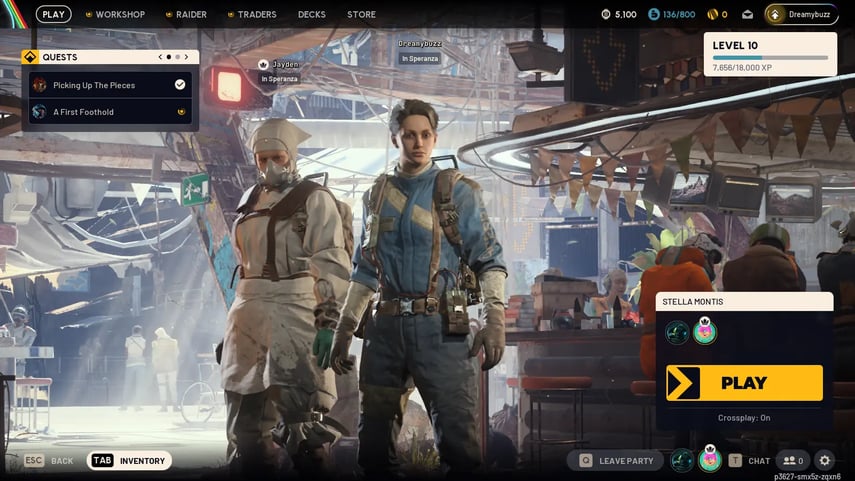Select the pink party leader avatar in bottom bar
Image resolution: width=855 pixels, height=481 pixels.
(710, 460)
